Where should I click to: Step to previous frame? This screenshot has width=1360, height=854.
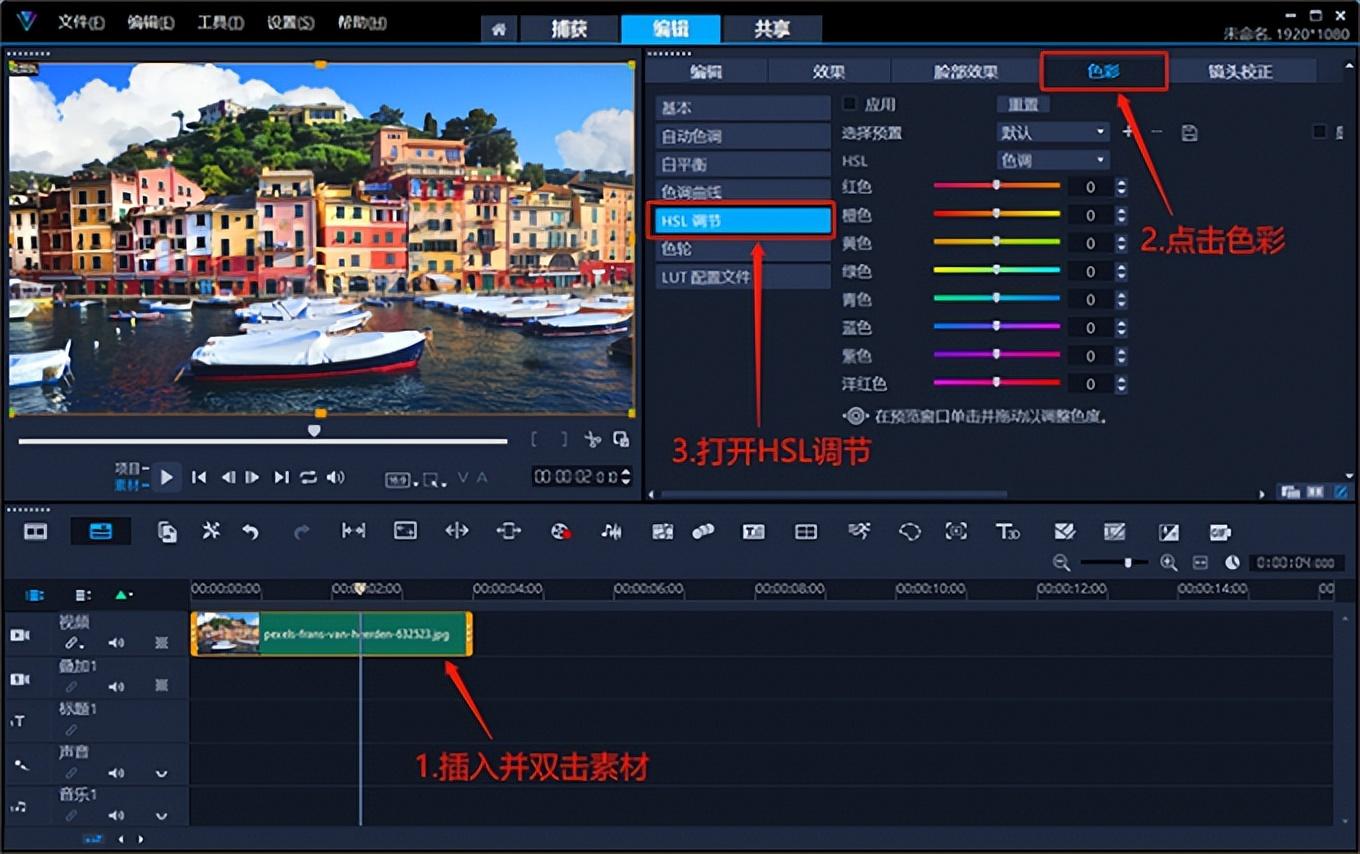point(228,478)
